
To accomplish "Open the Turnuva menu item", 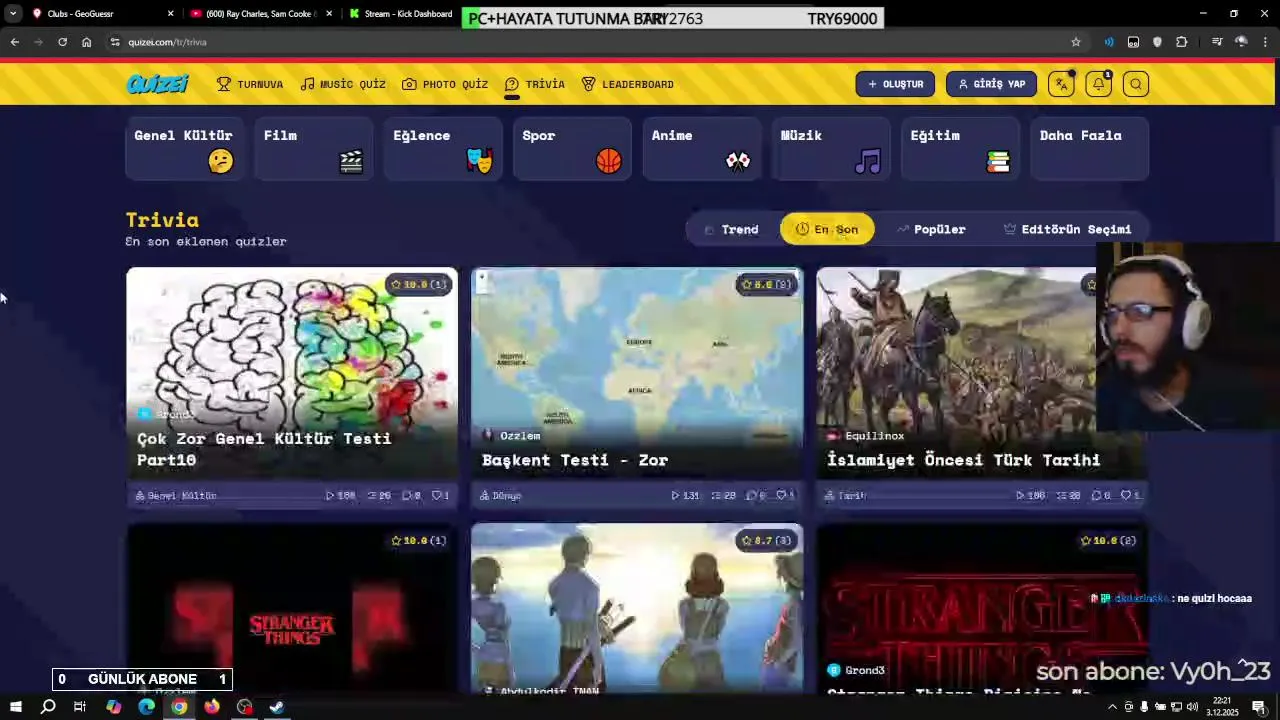I will click(x=250, y=84).
